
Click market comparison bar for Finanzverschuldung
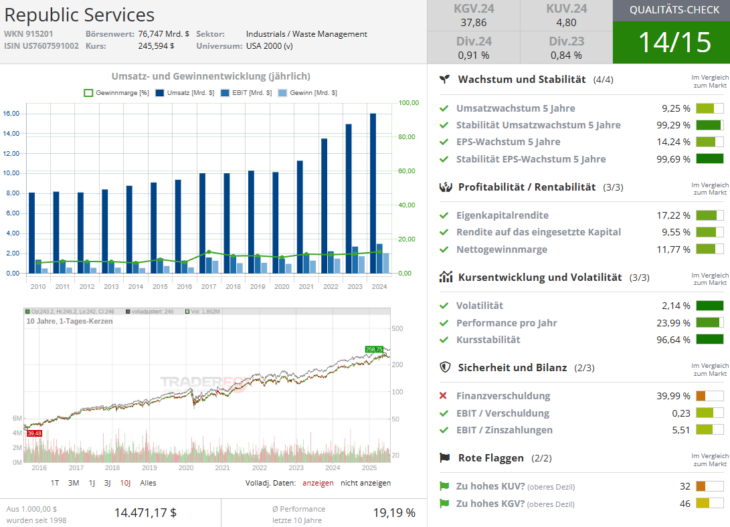point(710,396)
